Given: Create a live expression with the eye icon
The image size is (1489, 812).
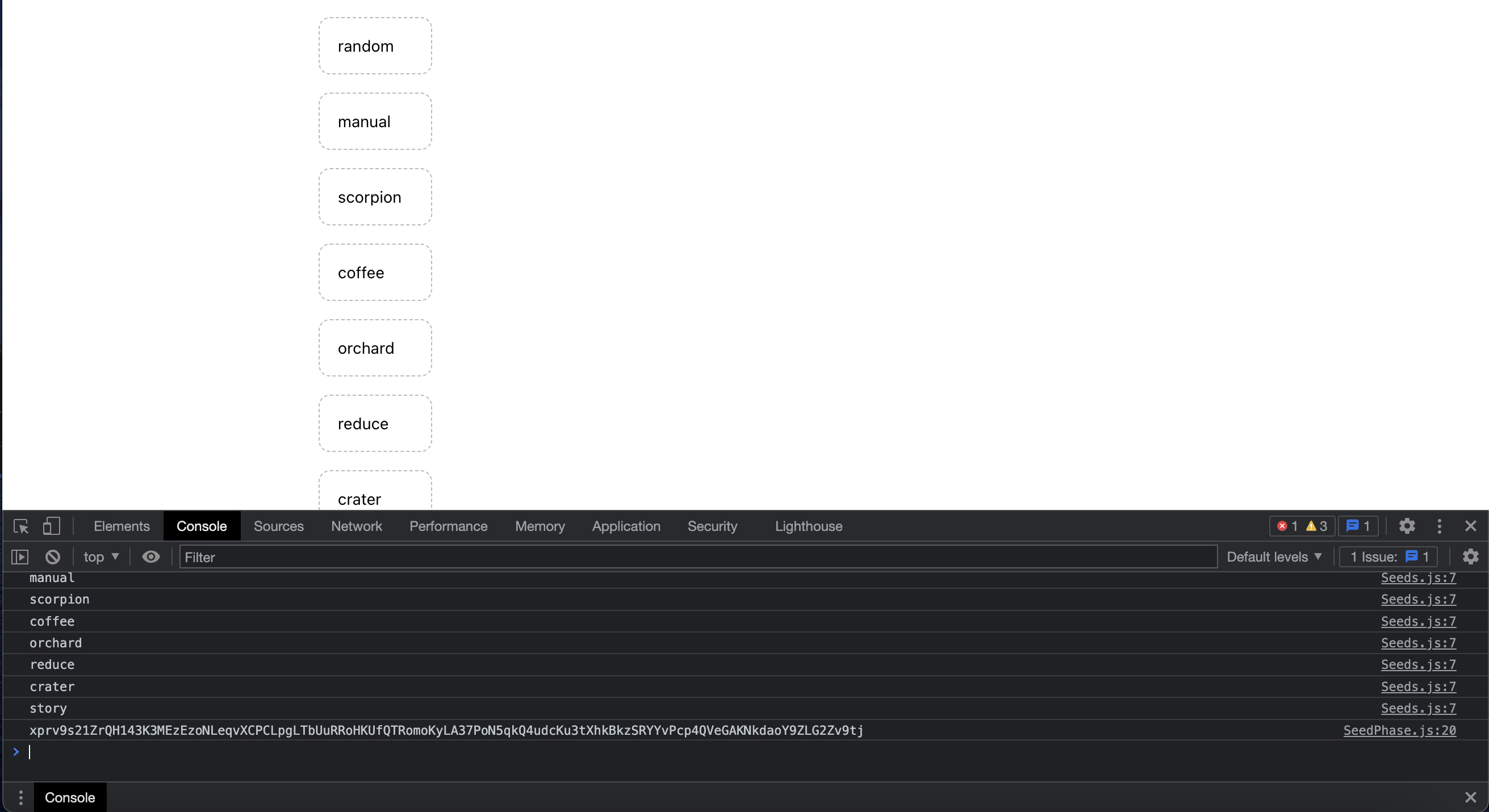Looking at the screenshot, I should click(151, 556).
